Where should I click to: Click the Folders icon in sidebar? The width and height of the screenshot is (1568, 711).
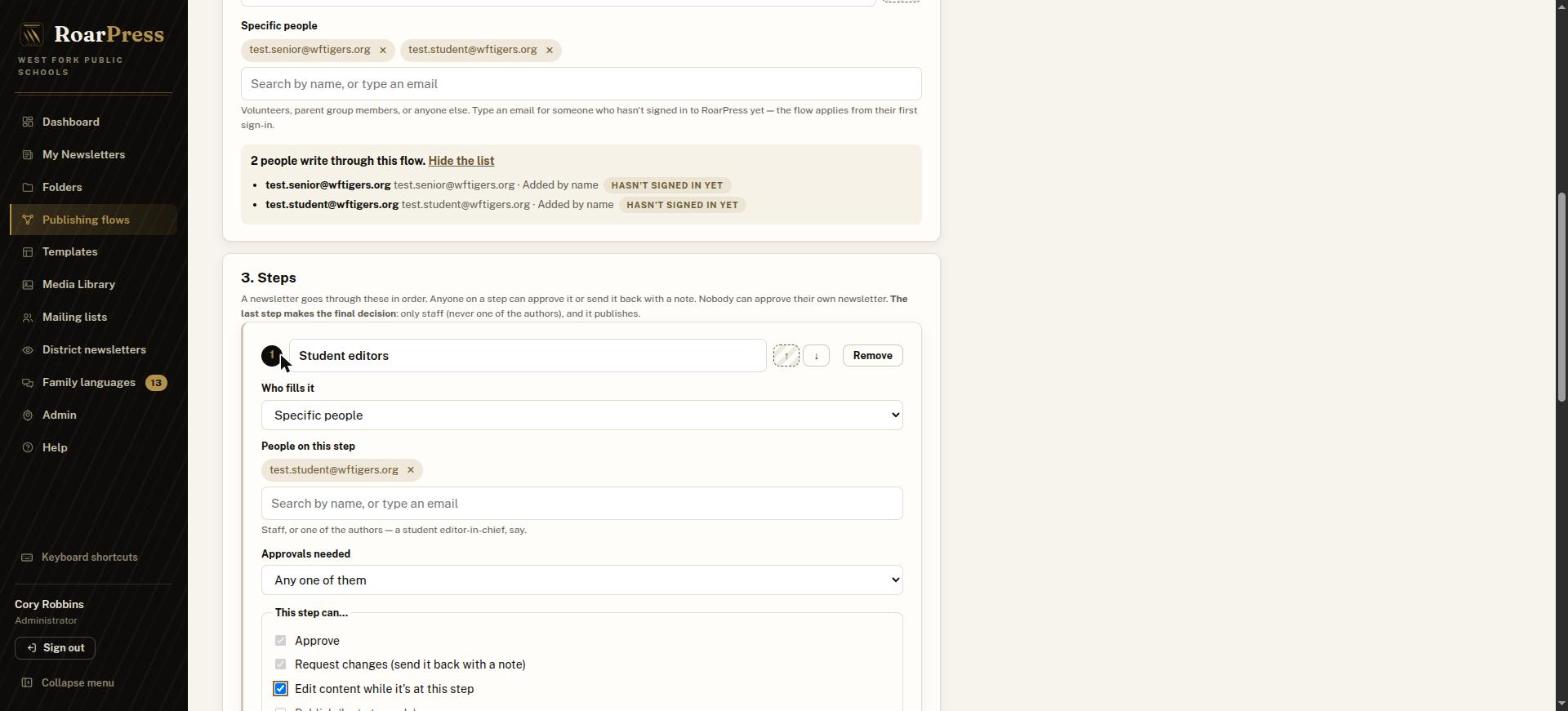28,187
